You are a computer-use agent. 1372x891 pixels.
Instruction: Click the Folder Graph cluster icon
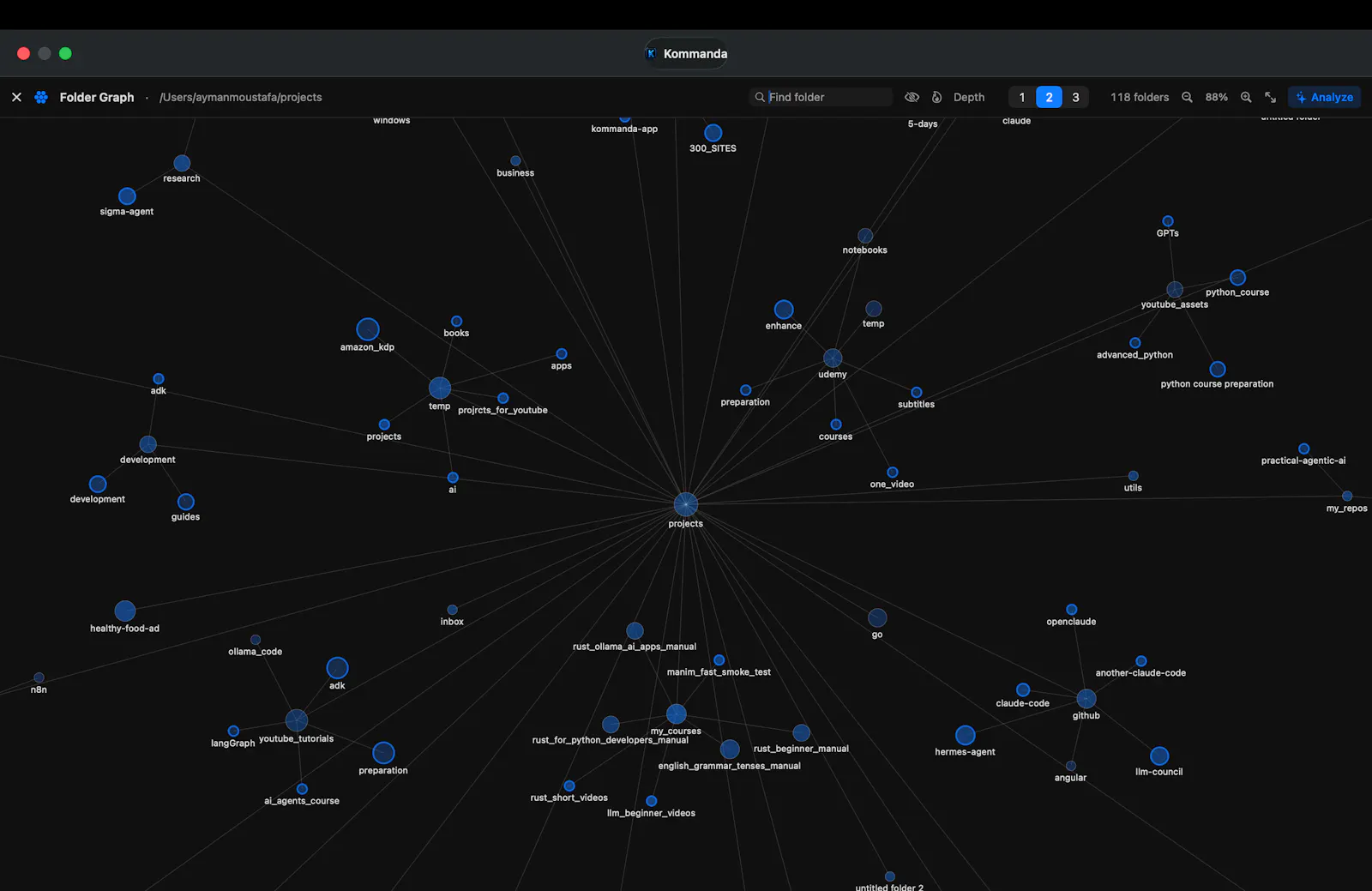pos(41,97)
